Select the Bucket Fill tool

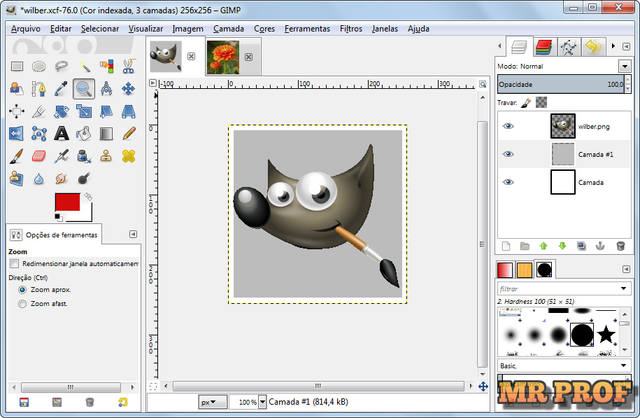(x=84, y=133)
